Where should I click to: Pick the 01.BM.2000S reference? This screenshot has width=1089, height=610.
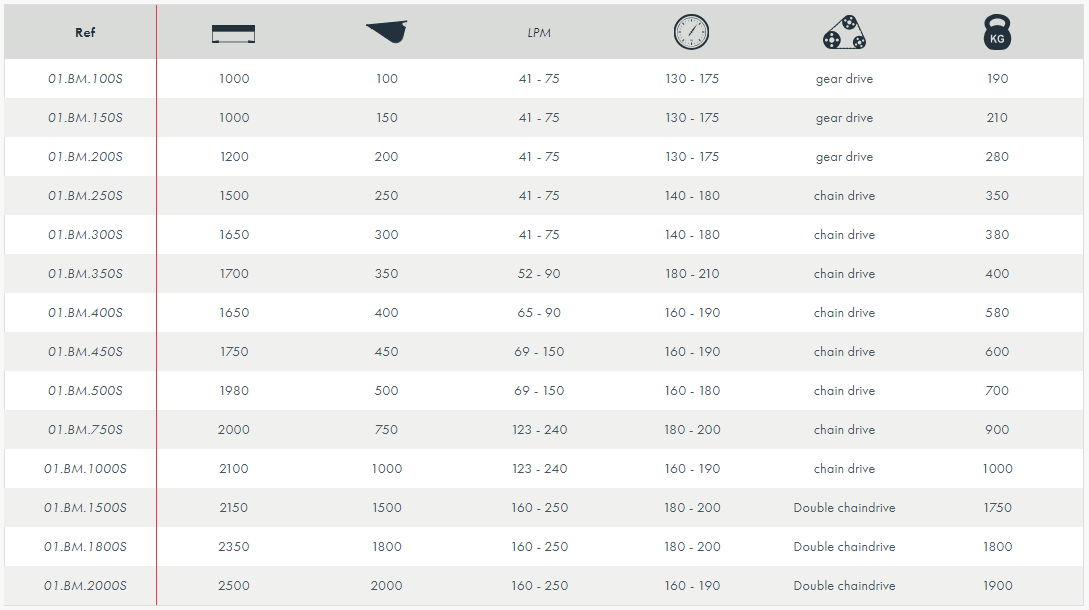[x=85, y=586]
